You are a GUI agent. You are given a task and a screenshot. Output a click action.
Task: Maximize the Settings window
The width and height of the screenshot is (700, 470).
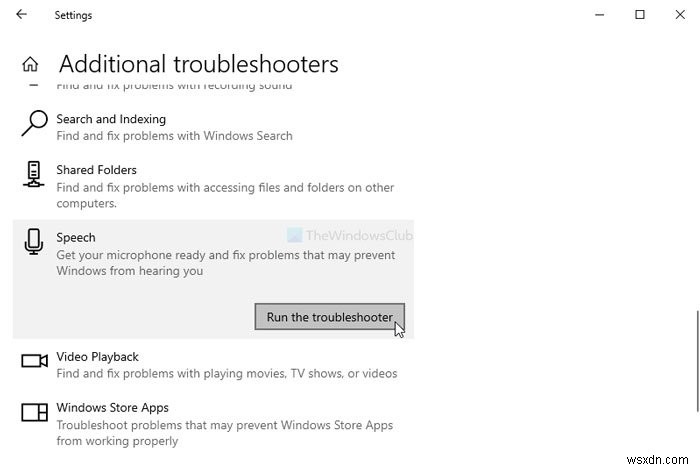click(x=640, y=15)
